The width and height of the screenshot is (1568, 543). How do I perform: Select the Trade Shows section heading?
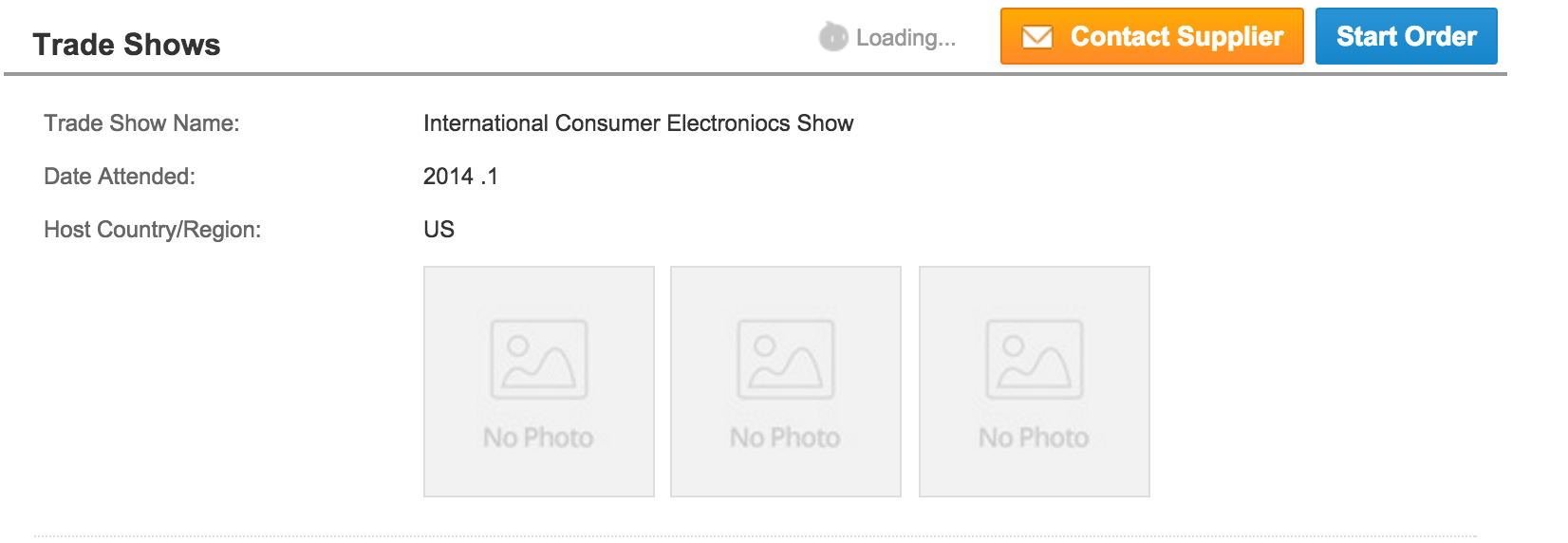click(x=126, y=45)
